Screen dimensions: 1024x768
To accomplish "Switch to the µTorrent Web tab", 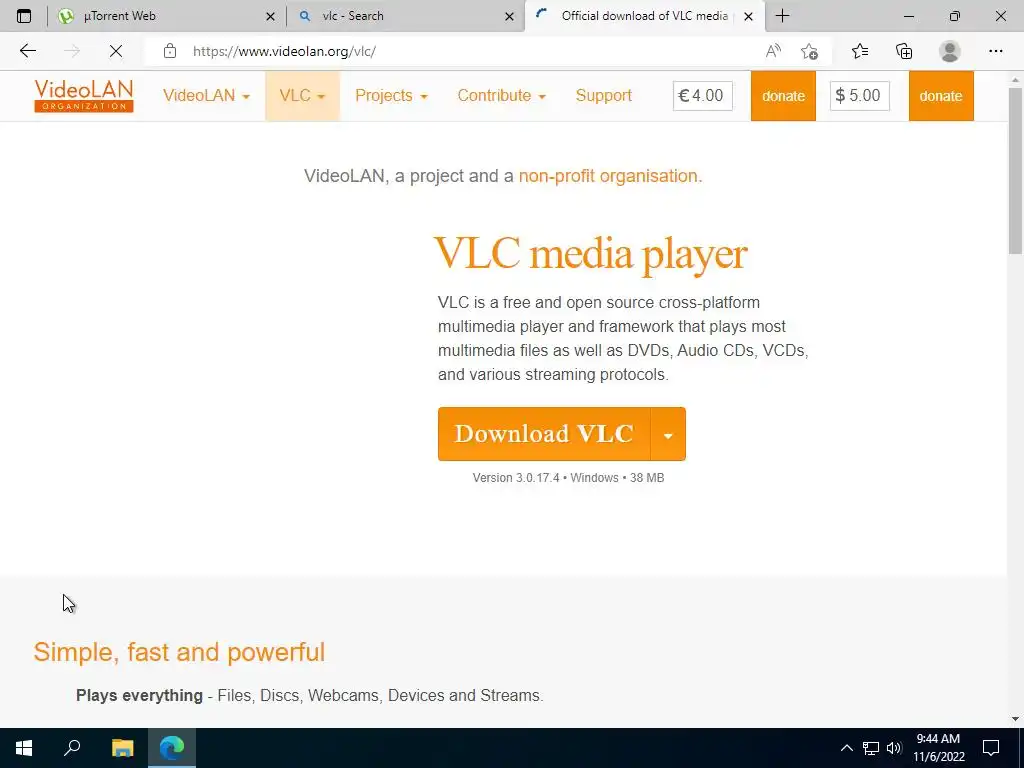I will point(167,16).
